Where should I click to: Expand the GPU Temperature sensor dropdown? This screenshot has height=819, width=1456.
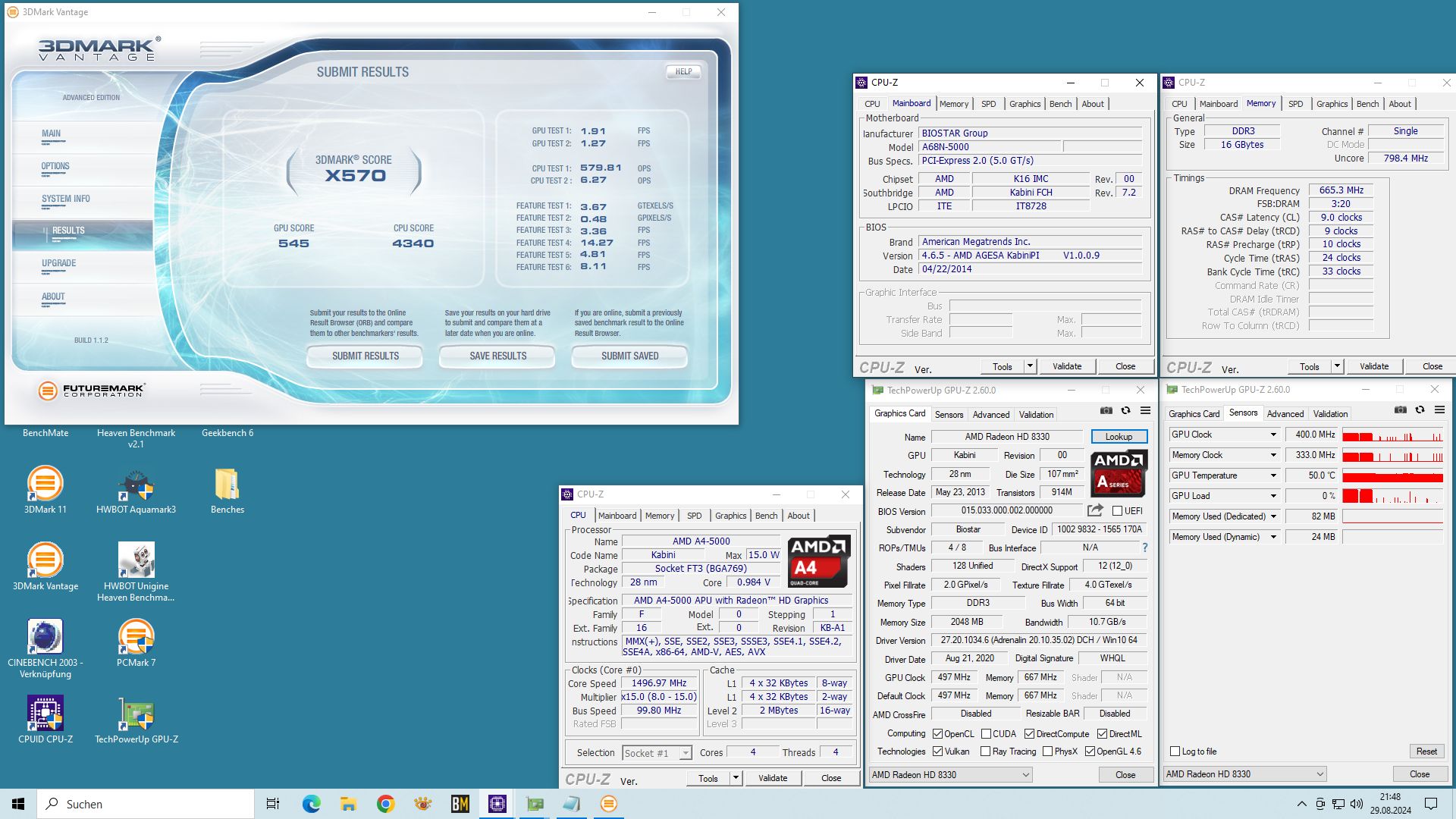point(1273,475)
